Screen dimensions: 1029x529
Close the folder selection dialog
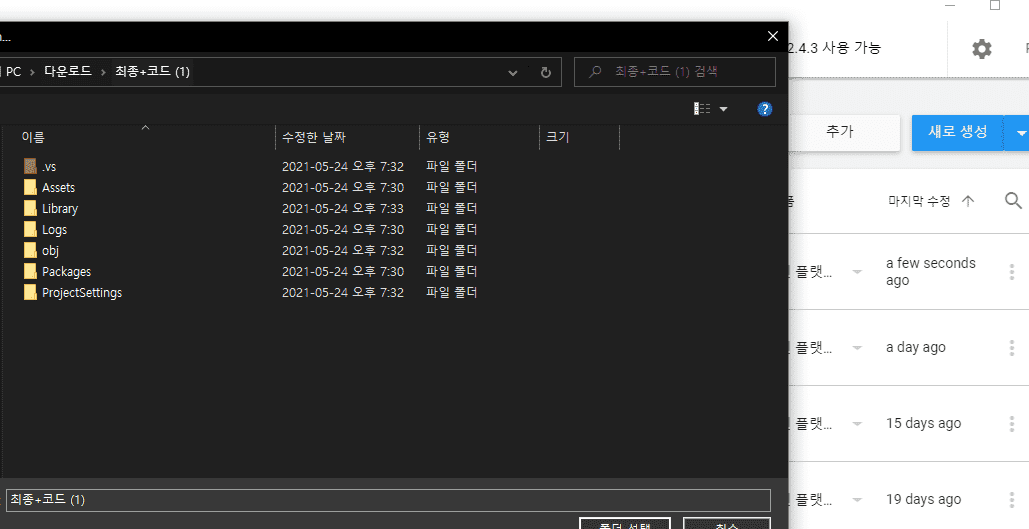pyautogui.click(x=772, y=37)
